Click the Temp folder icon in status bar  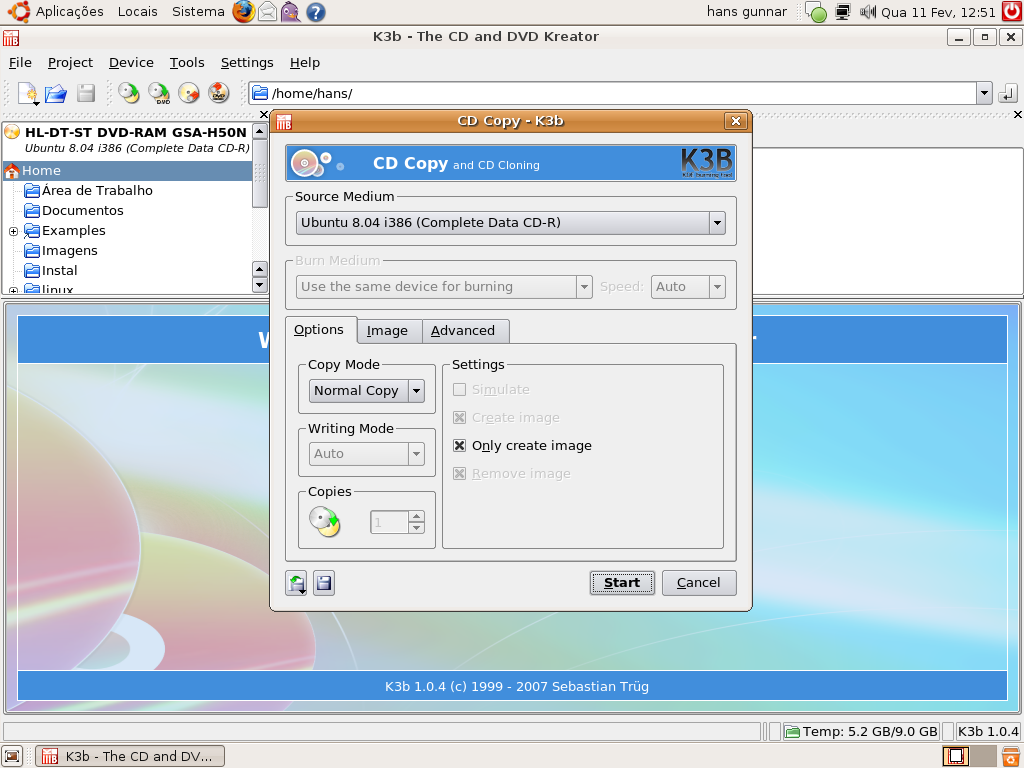pos(792,732)
